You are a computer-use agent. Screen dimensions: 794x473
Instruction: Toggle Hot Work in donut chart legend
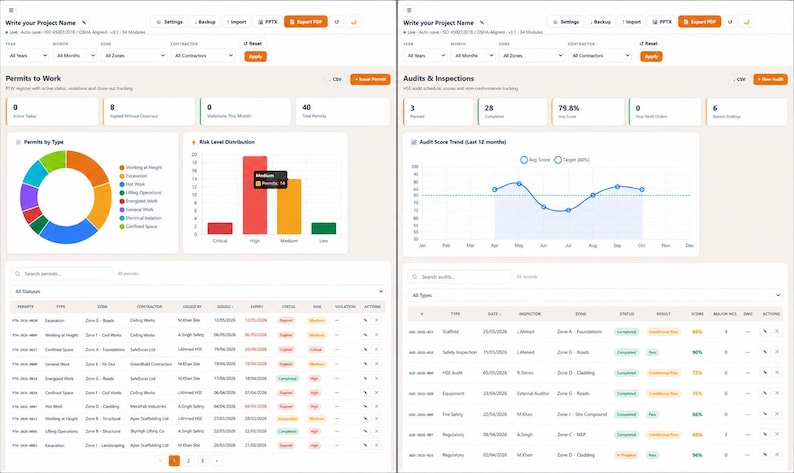click(x=132, y=184)
